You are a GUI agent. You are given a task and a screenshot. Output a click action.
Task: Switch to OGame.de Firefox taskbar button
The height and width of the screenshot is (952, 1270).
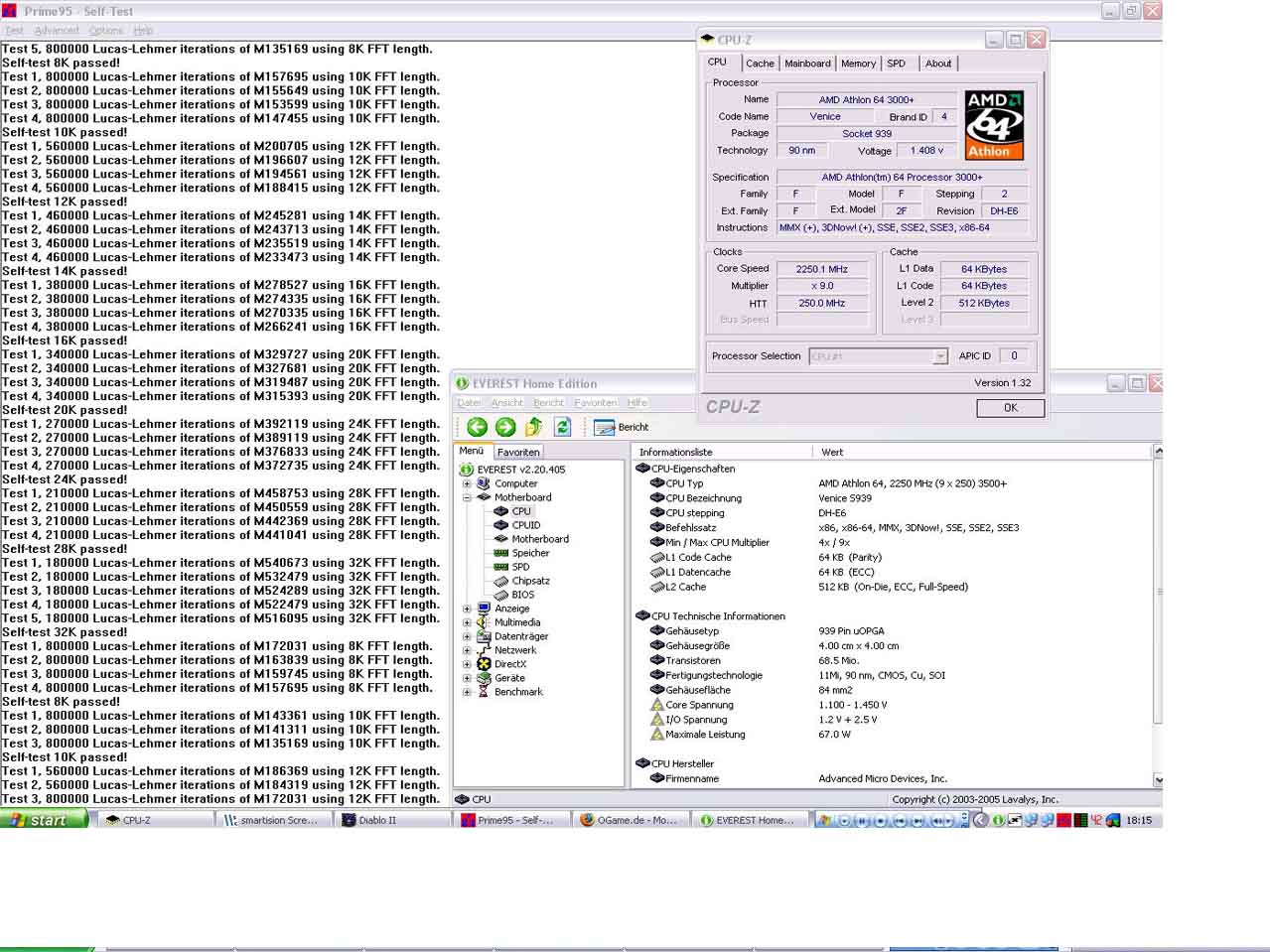tap(632, 820)
